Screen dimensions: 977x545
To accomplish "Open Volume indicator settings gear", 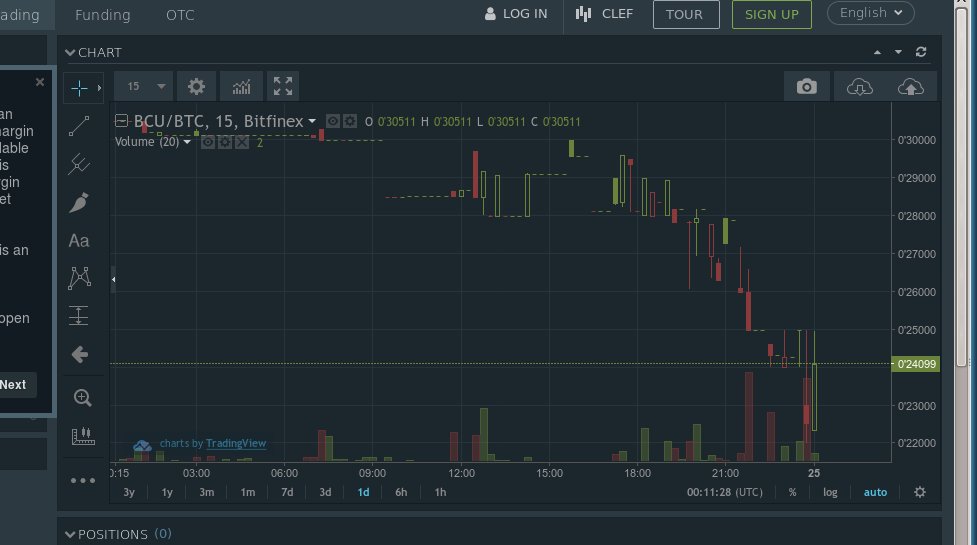I will point(225,142).
